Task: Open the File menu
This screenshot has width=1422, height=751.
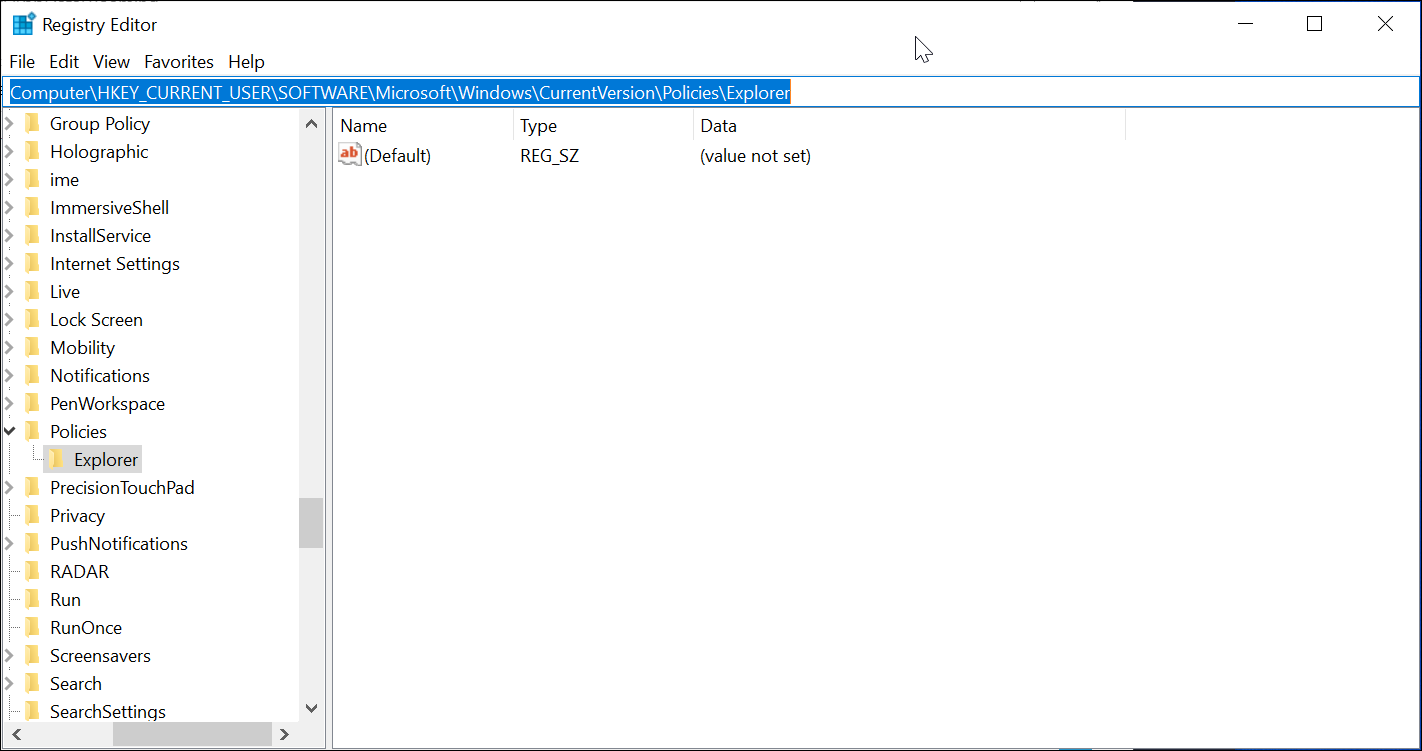Action: [x=22, y=62]
